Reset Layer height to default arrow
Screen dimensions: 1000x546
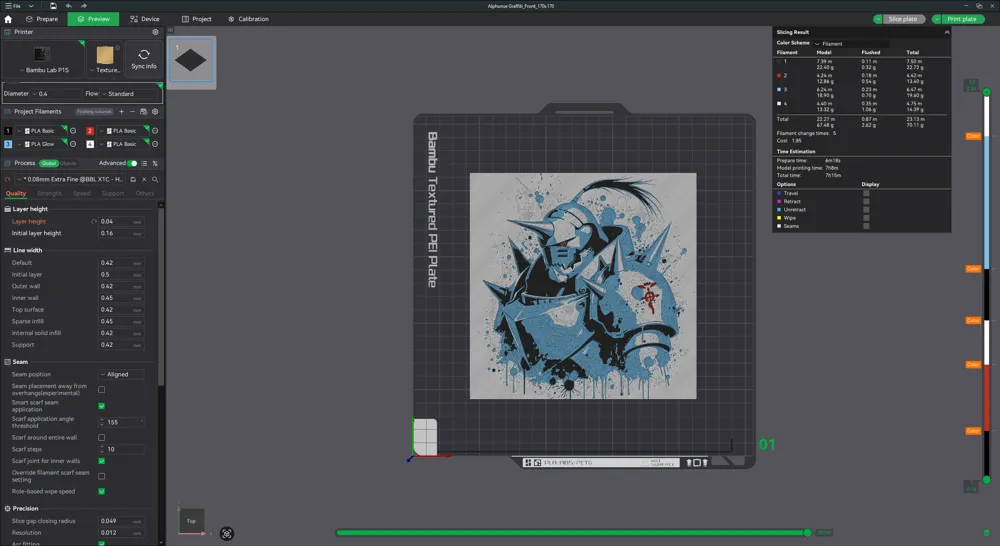point(94,222)
